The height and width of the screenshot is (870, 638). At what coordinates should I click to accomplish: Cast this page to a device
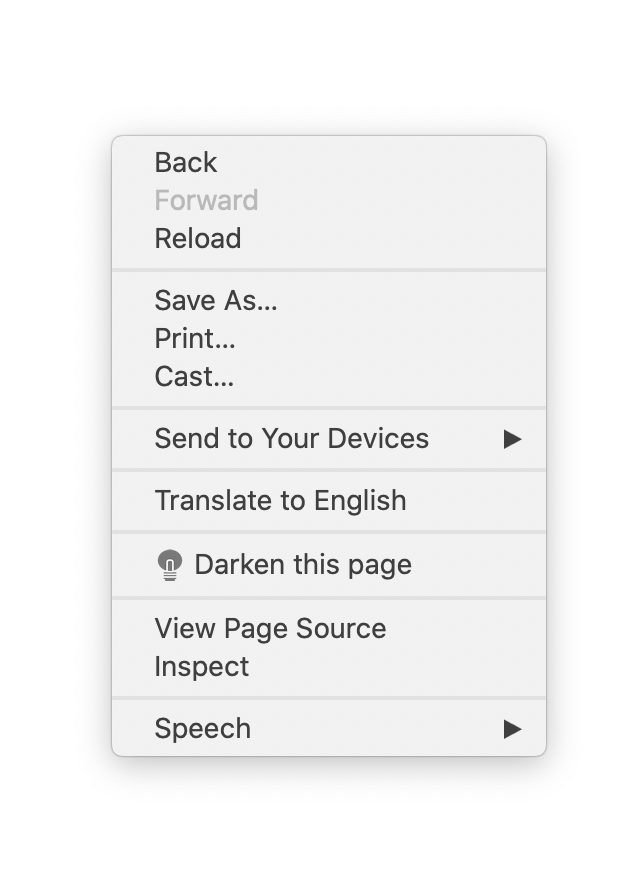click(193, 376)
